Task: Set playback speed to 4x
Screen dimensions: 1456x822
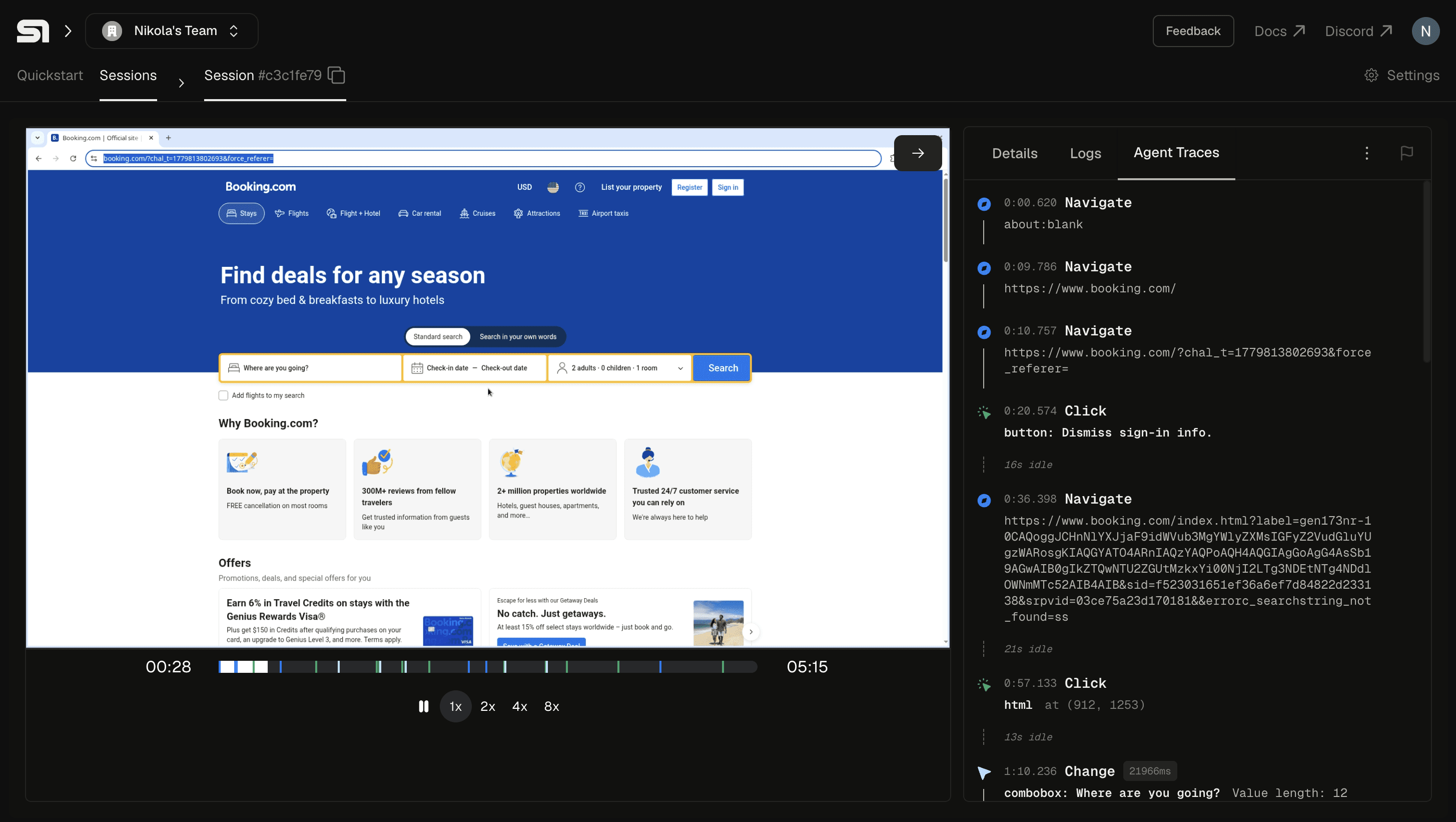Action: (x=519, y=706)
